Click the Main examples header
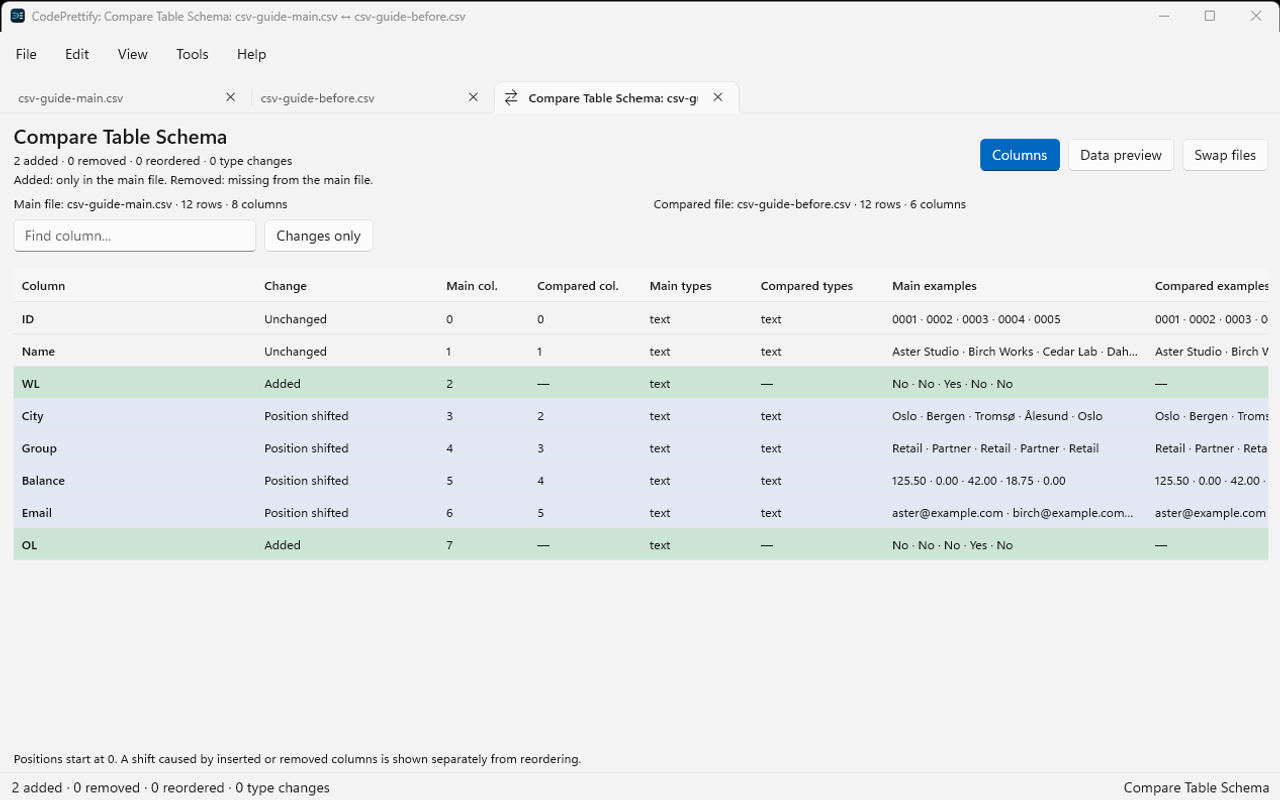 click(x=934, y=286)
